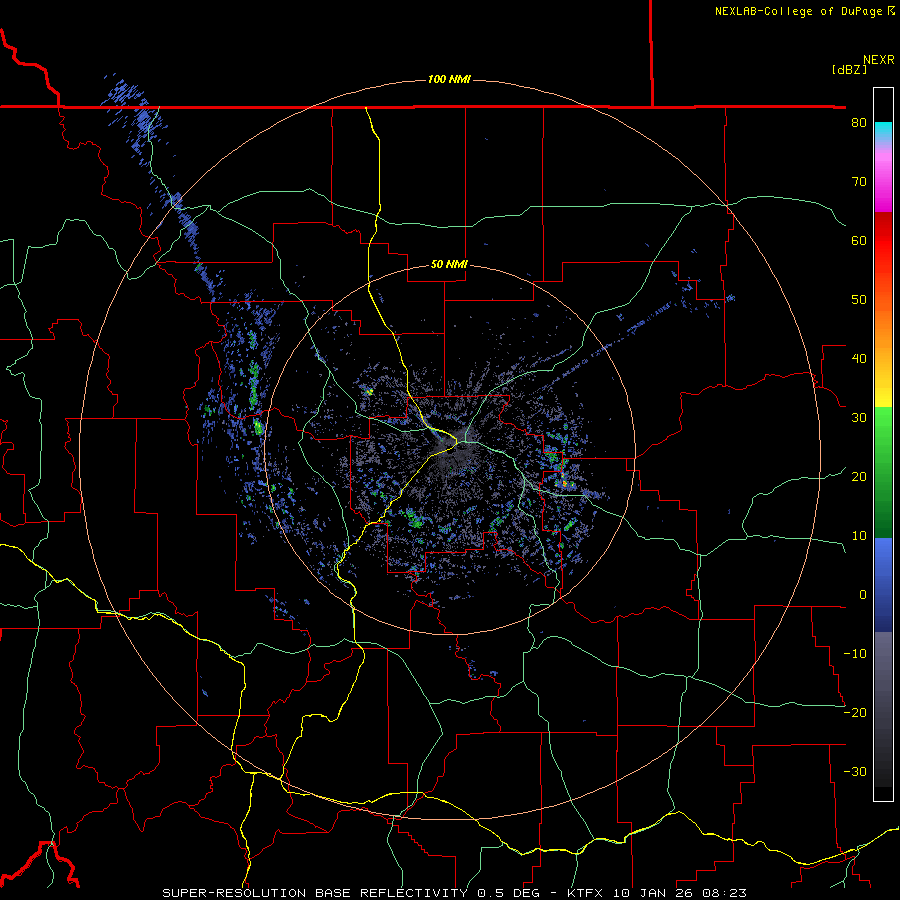Click the positive 10 value on the dBZ scale
The height and width of the screenshot is (900, 900).
click(859, 536)
